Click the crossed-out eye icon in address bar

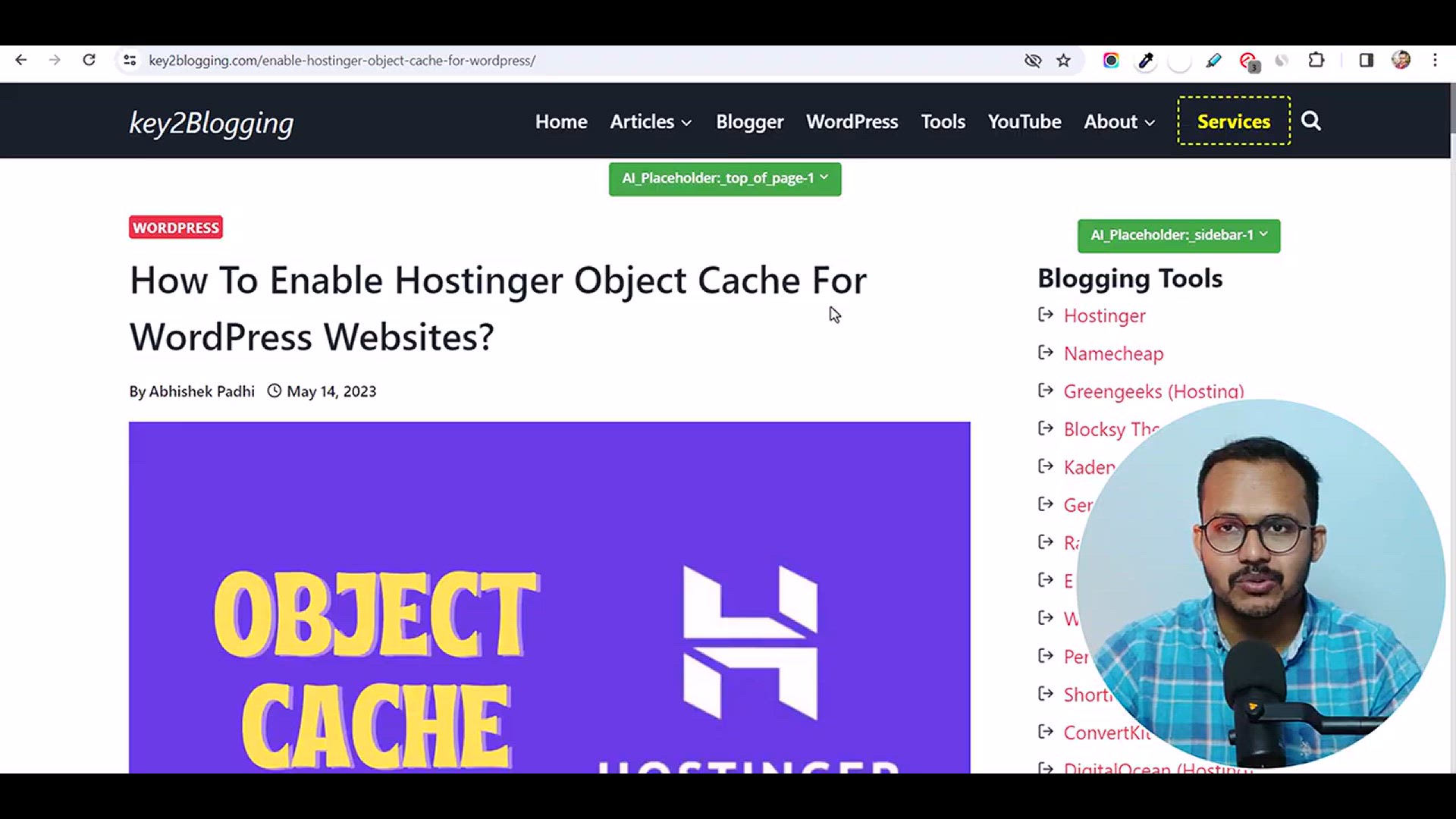(1033, 60)
